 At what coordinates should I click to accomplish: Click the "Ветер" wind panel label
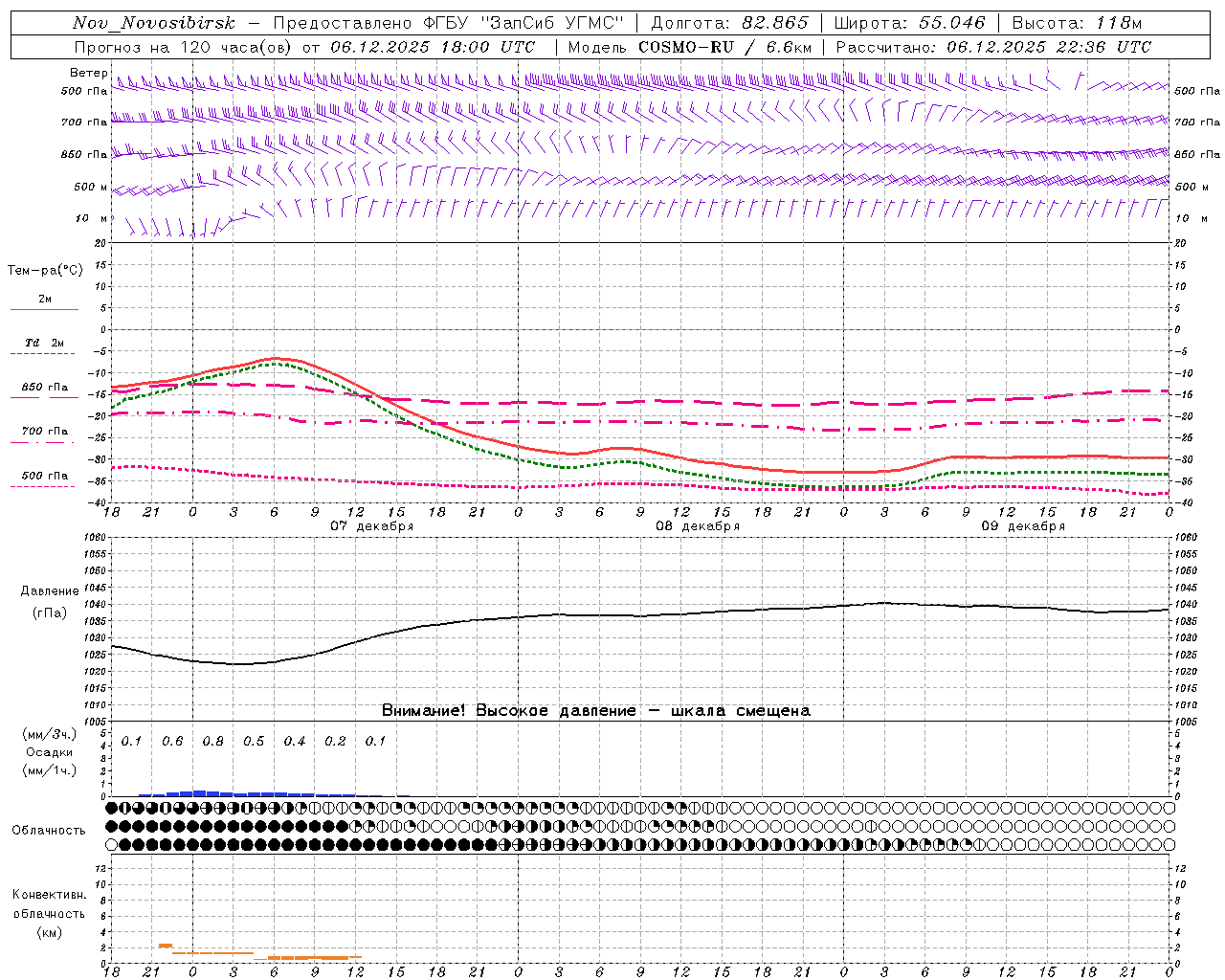[x=88, y=73]
